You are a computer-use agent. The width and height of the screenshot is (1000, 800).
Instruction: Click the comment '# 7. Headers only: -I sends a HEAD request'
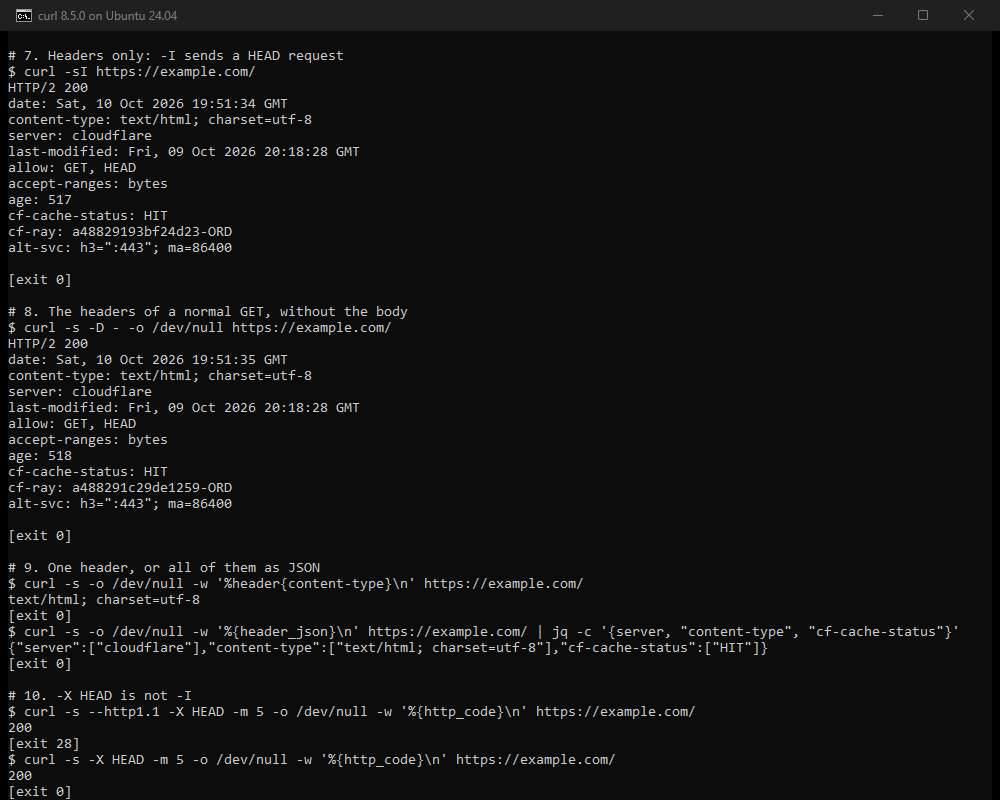point(175,56)
